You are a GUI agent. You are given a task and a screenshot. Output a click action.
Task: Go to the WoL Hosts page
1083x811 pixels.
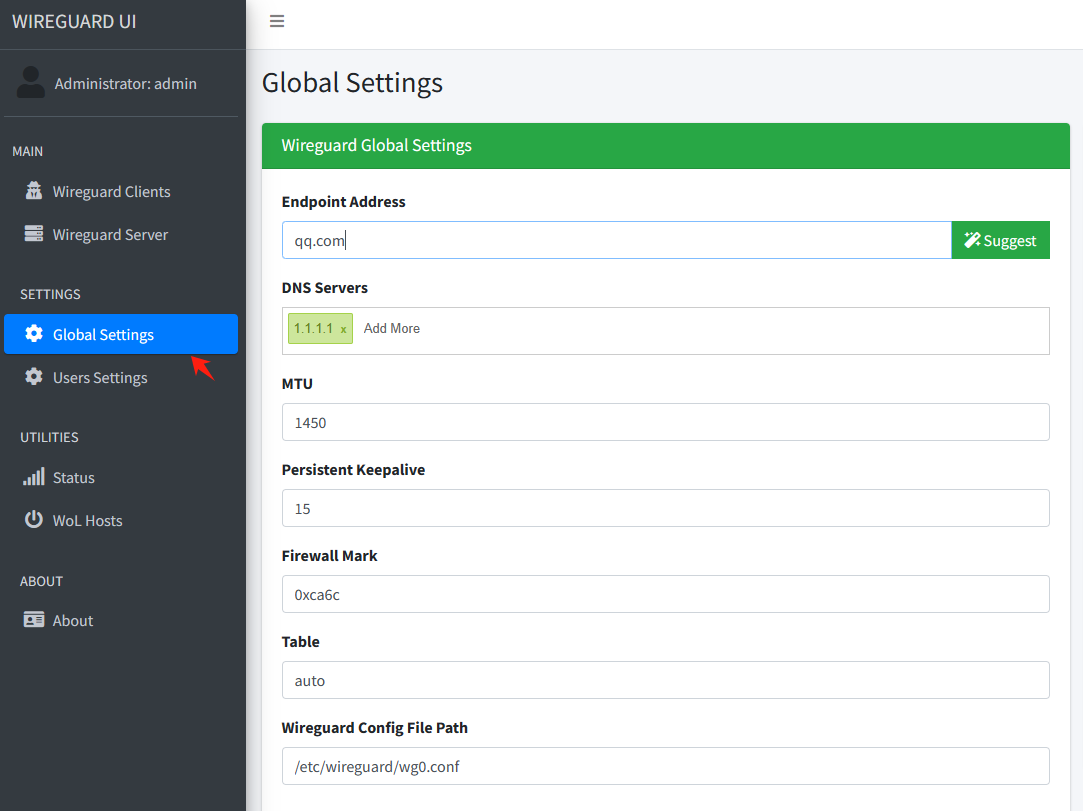click(x=87, y=521)
